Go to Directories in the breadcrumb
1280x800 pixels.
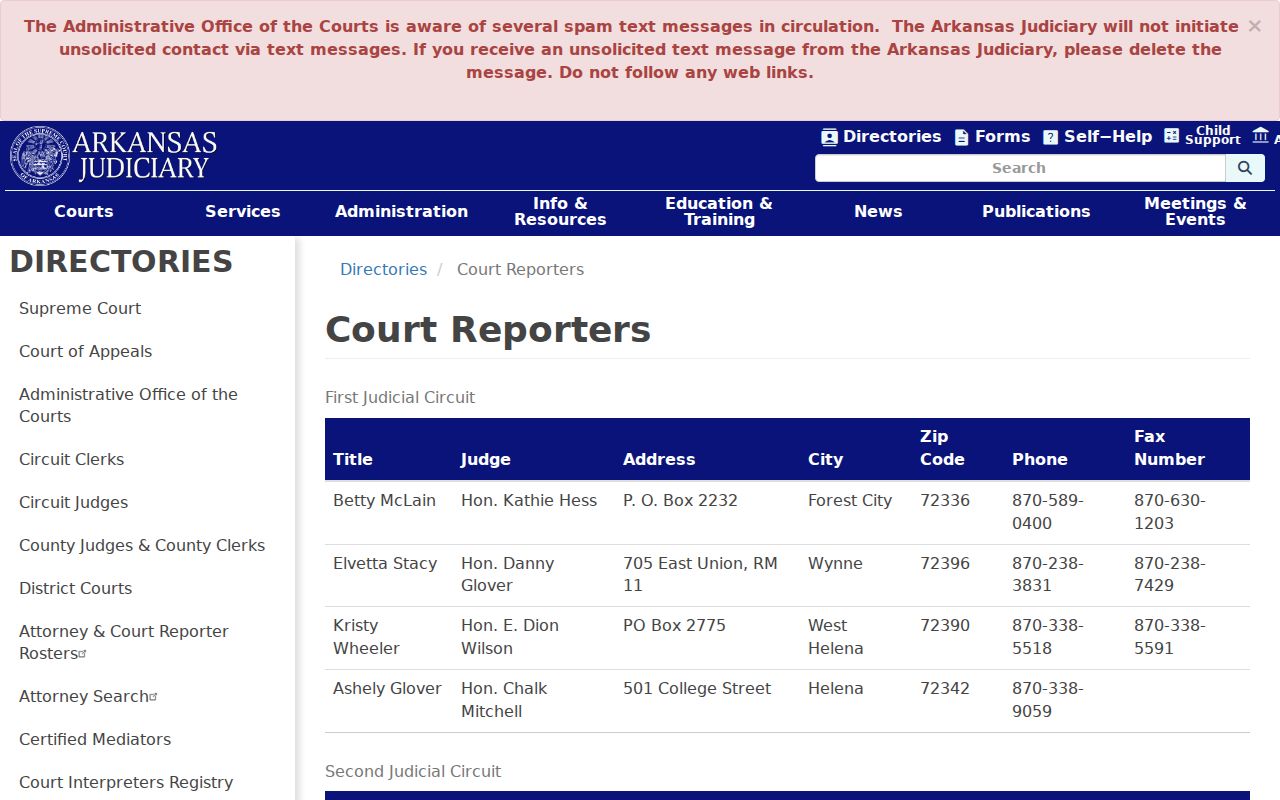tap(383, 269)
